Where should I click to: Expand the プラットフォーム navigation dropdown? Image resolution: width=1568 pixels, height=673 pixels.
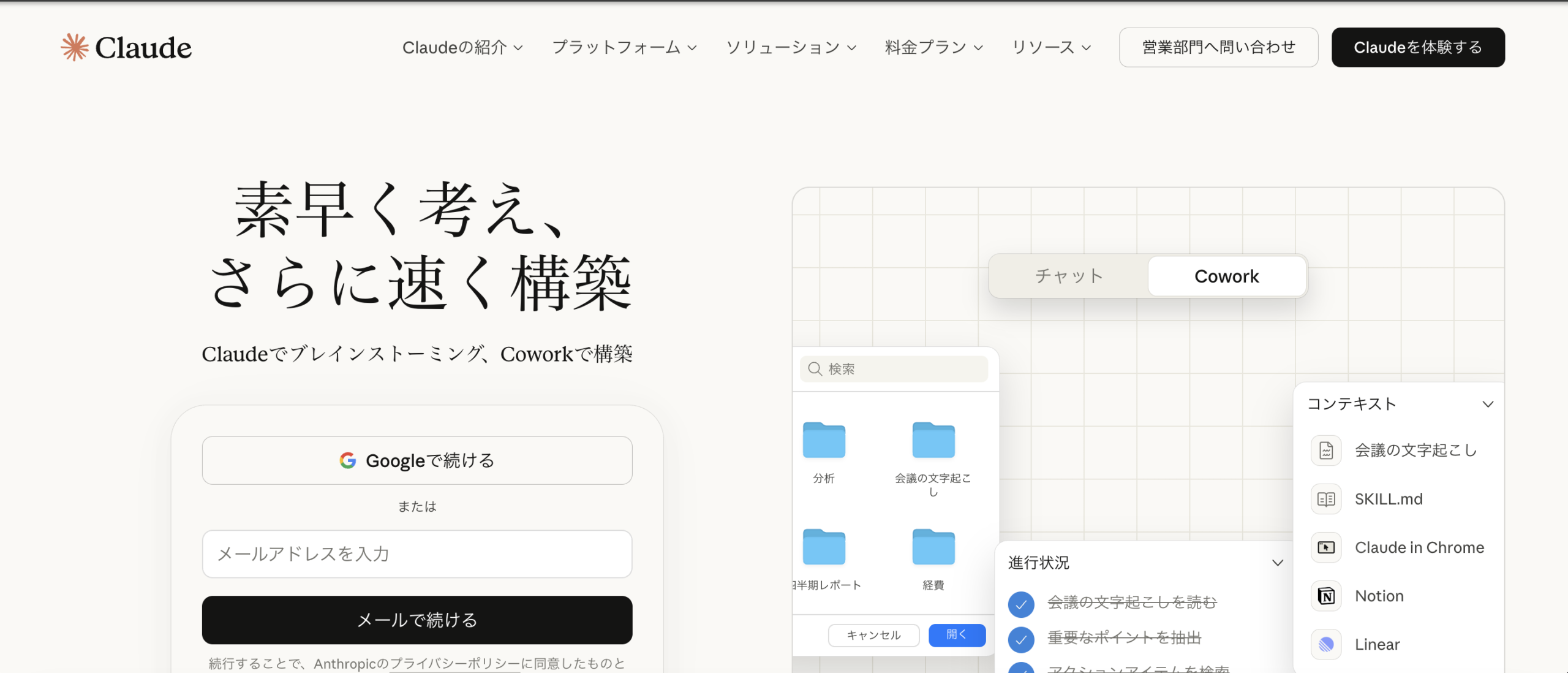pos(616,47)
